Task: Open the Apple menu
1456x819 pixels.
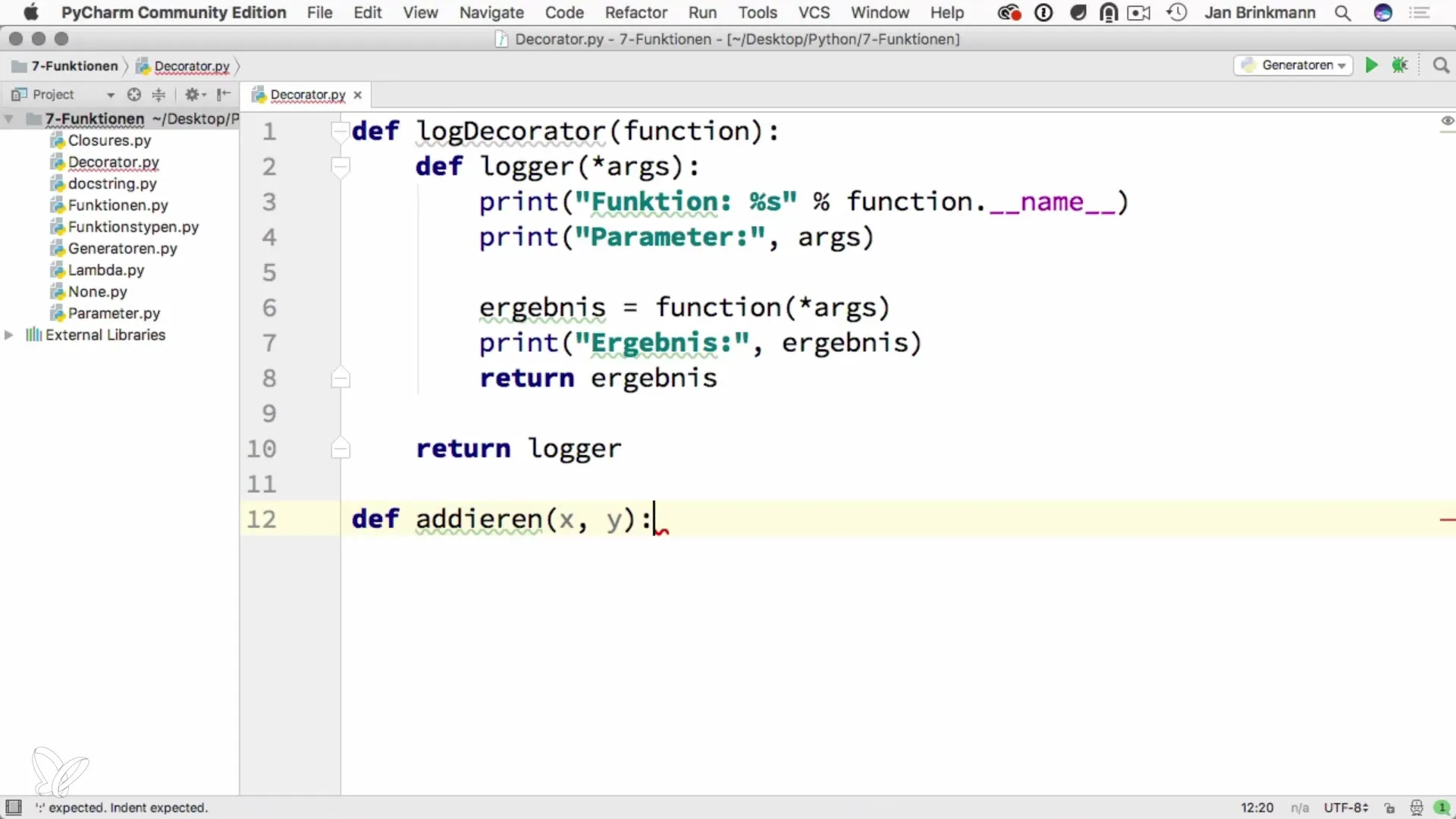Action: pyautogui.click(x=30, y=13)
